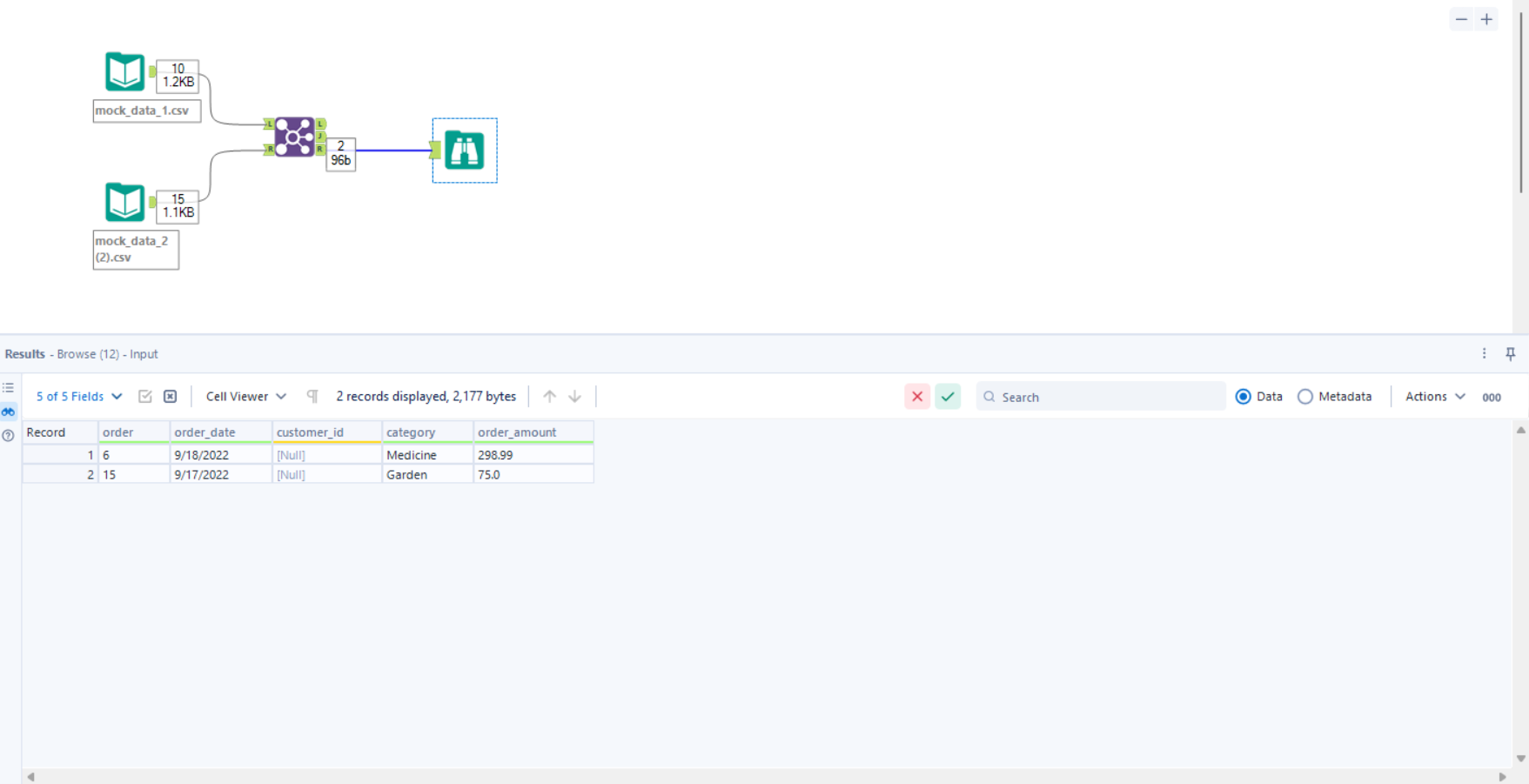Click the results grid scroll down arrow
The height and width of the screenshot is (784, 1529).
(1521, 759)
